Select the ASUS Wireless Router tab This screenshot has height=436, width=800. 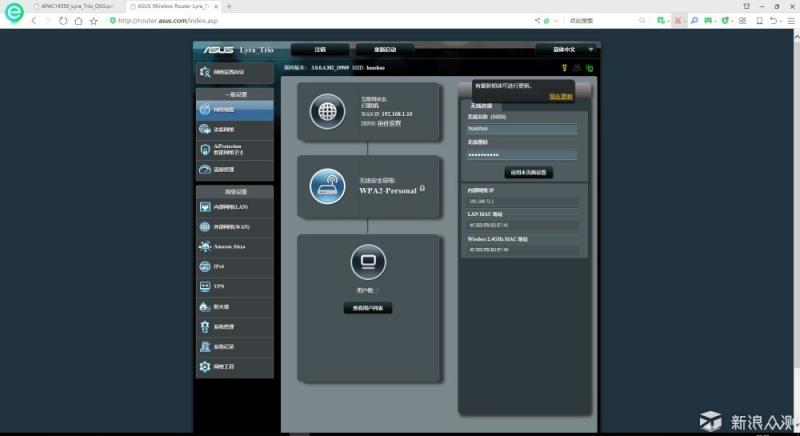(174, 6)
